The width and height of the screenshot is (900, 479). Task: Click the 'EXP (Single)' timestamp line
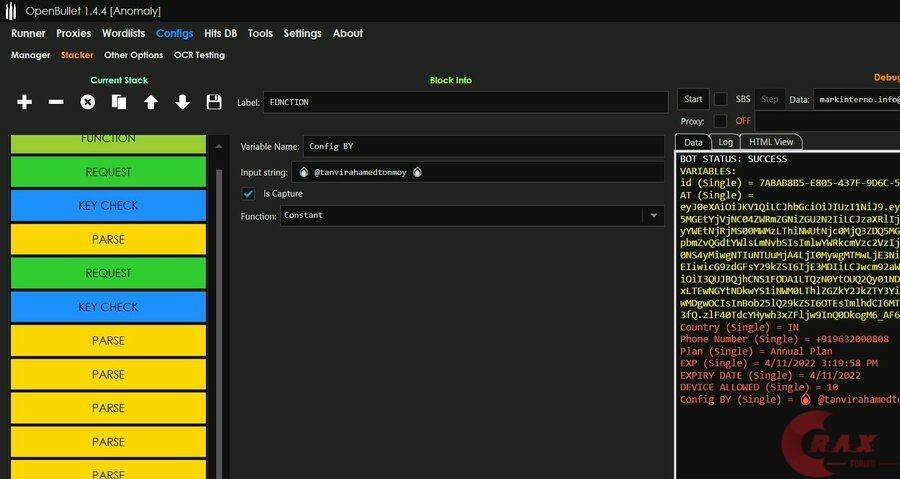tap(779, 363)
